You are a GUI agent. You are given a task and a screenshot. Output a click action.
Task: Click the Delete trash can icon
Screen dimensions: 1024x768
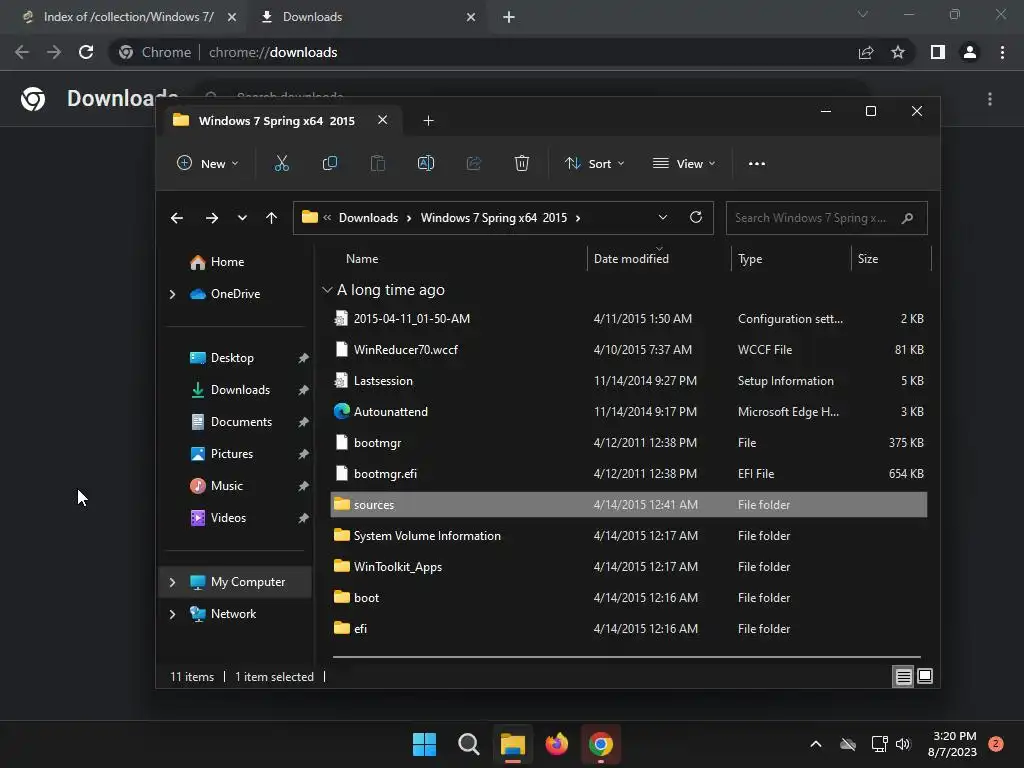[x=521, y=163]
